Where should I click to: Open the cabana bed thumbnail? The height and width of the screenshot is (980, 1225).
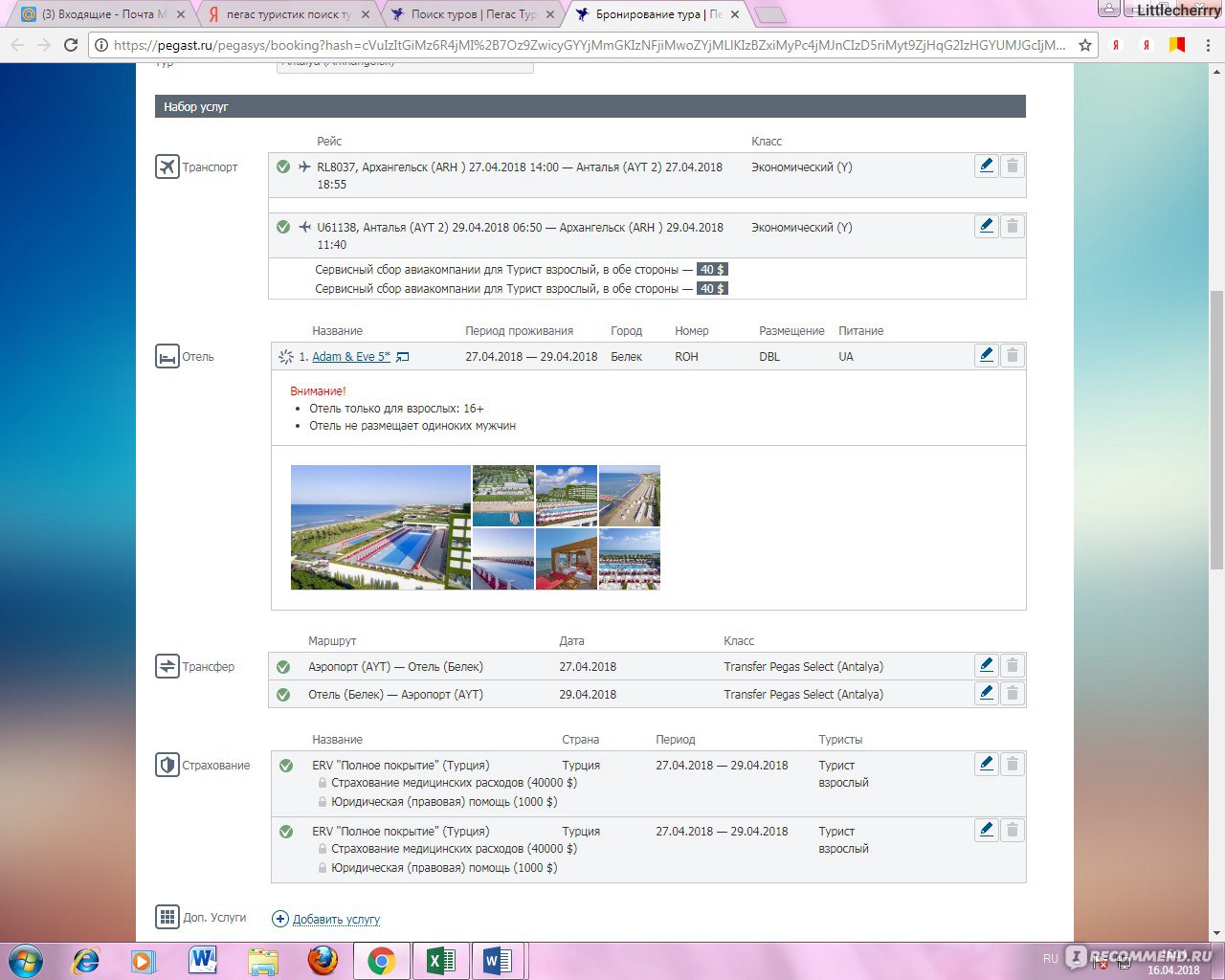pos(567,559)
